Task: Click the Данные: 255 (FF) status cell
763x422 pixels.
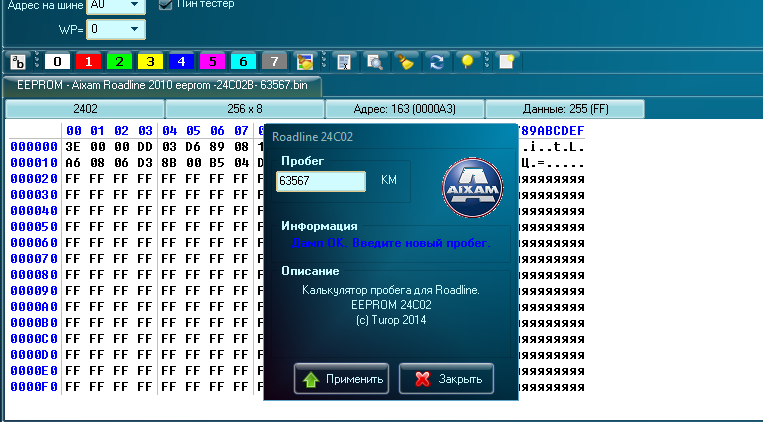Action: click(x=565, y=109)
